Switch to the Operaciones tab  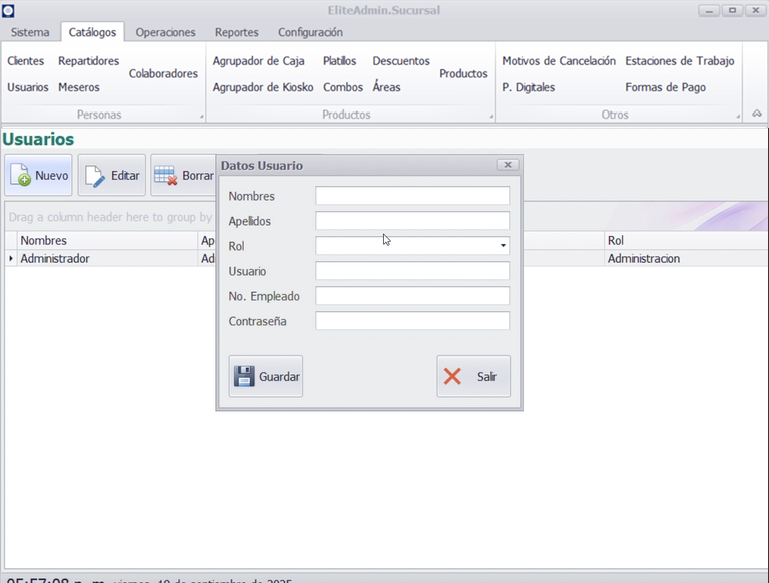[165, 32]
